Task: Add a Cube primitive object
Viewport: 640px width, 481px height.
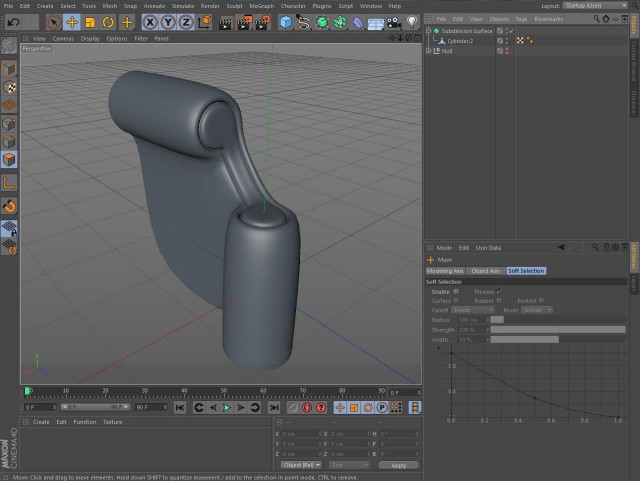Action: tap(286, 22)
